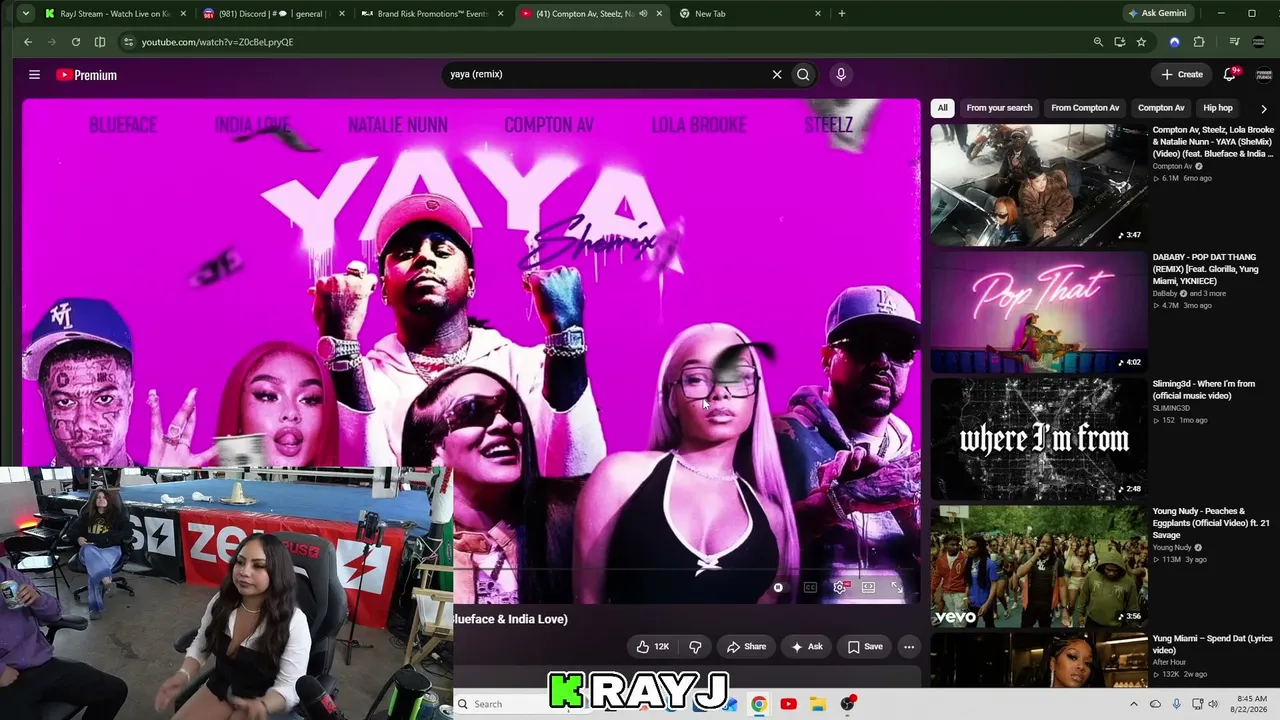Click the Create button
Viewport: 1280px width, 720px height.
coord(1182,74)
